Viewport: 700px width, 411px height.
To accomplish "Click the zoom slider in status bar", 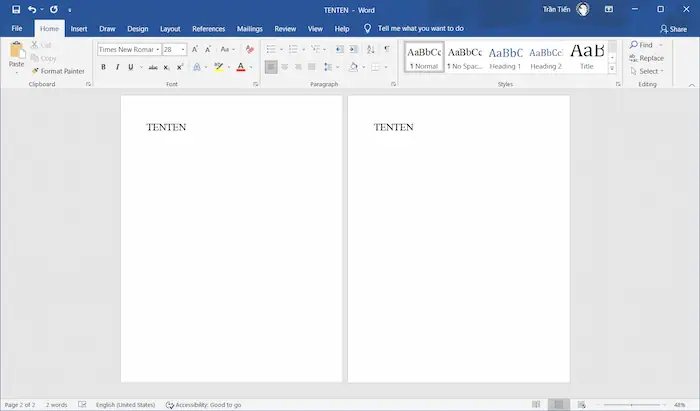I will [631, 404].
